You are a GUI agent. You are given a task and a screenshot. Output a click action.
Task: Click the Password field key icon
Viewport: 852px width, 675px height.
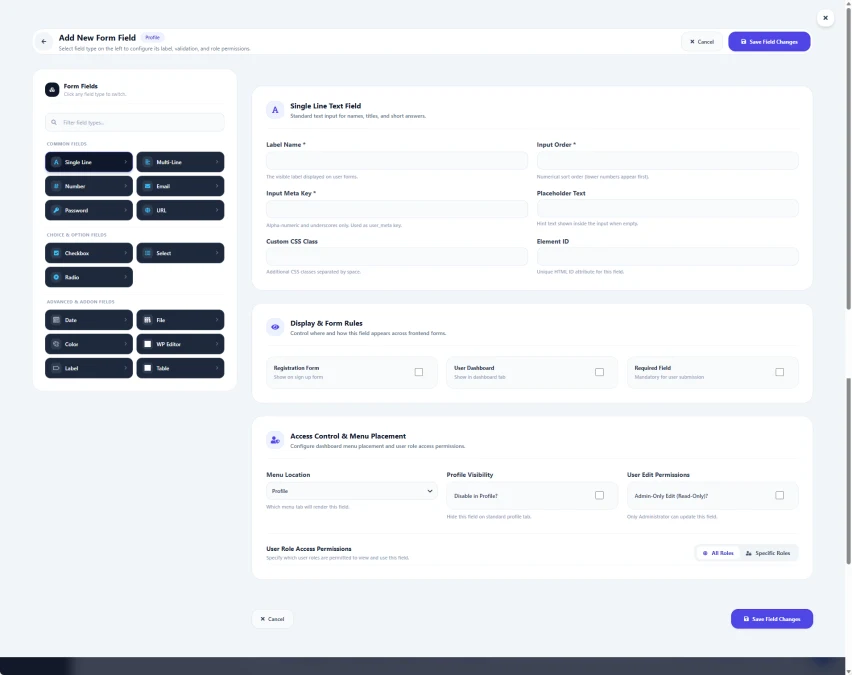pos(56,210)
